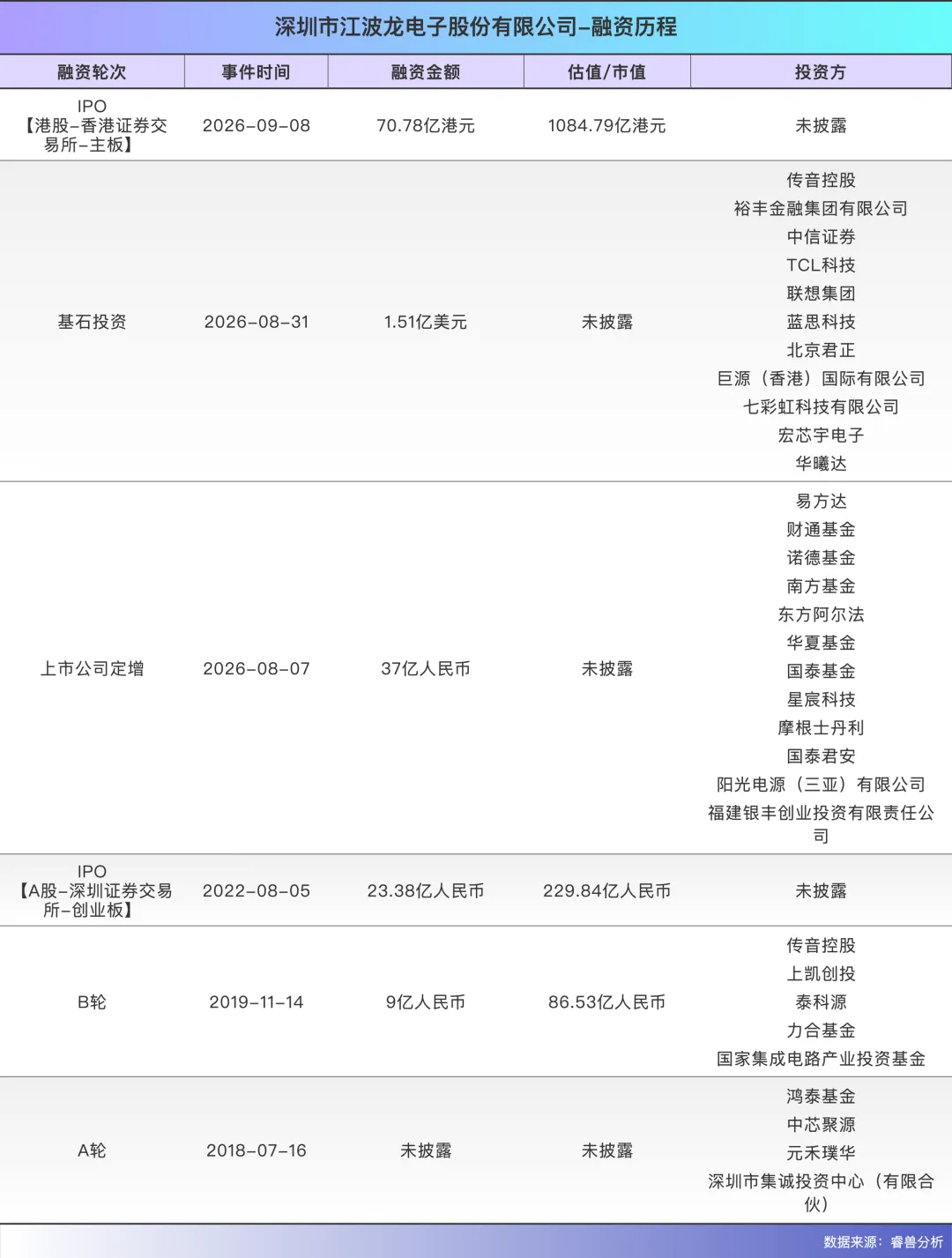Click investor 财通基金
Viewport: 952px width, 1258px height.
[821, 529]
